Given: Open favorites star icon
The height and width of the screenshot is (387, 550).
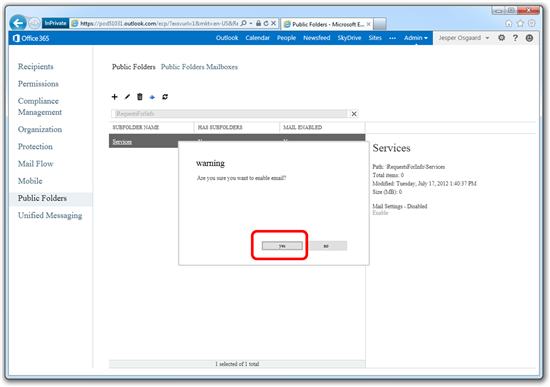Looking at the screenshot, I should tap(520, 23).
